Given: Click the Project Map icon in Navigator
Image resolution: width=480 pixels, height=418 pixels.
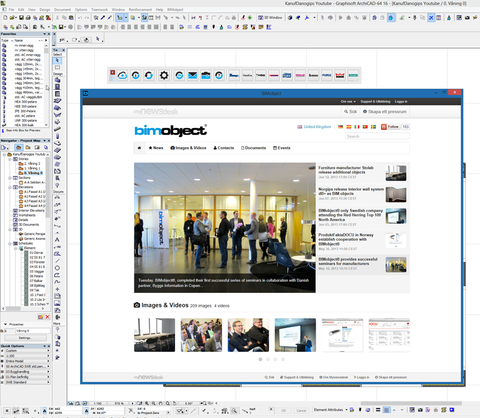Looking at the screenshot, I should 19,147.
